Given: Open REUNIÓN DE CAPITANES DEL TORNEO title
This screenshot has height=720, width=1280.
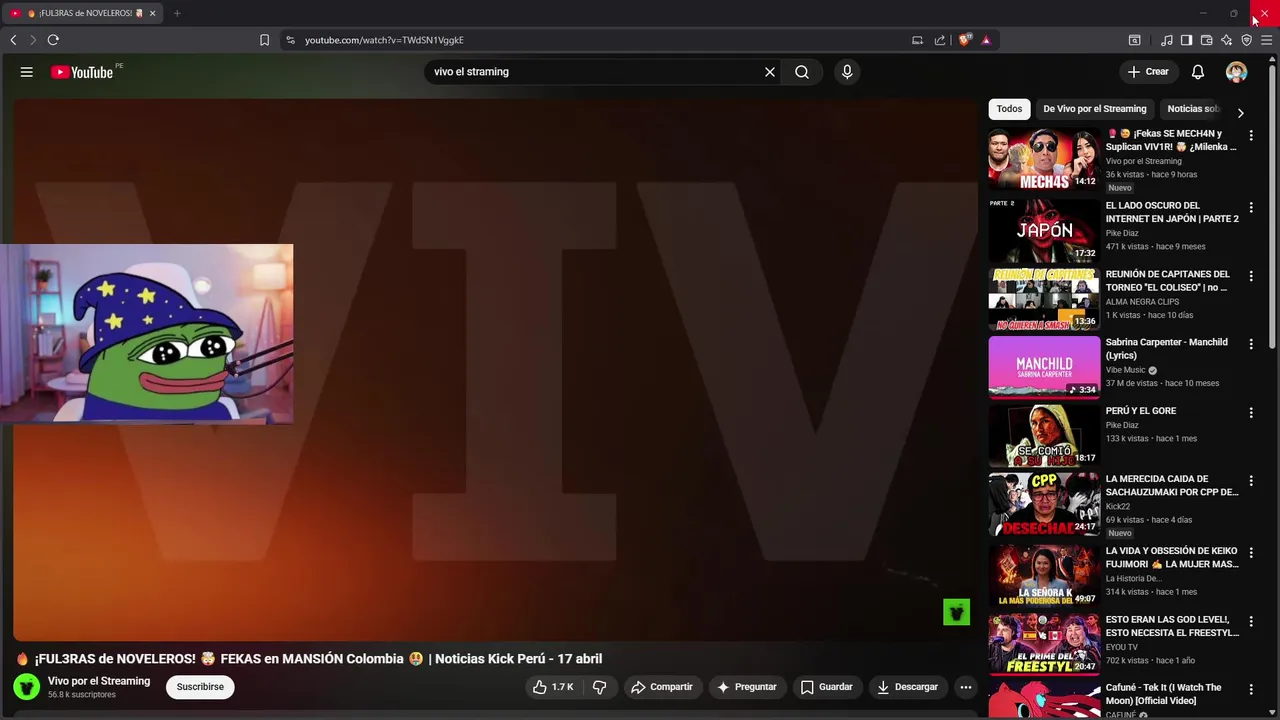Looking at the screenshot, I should 1168,281.
